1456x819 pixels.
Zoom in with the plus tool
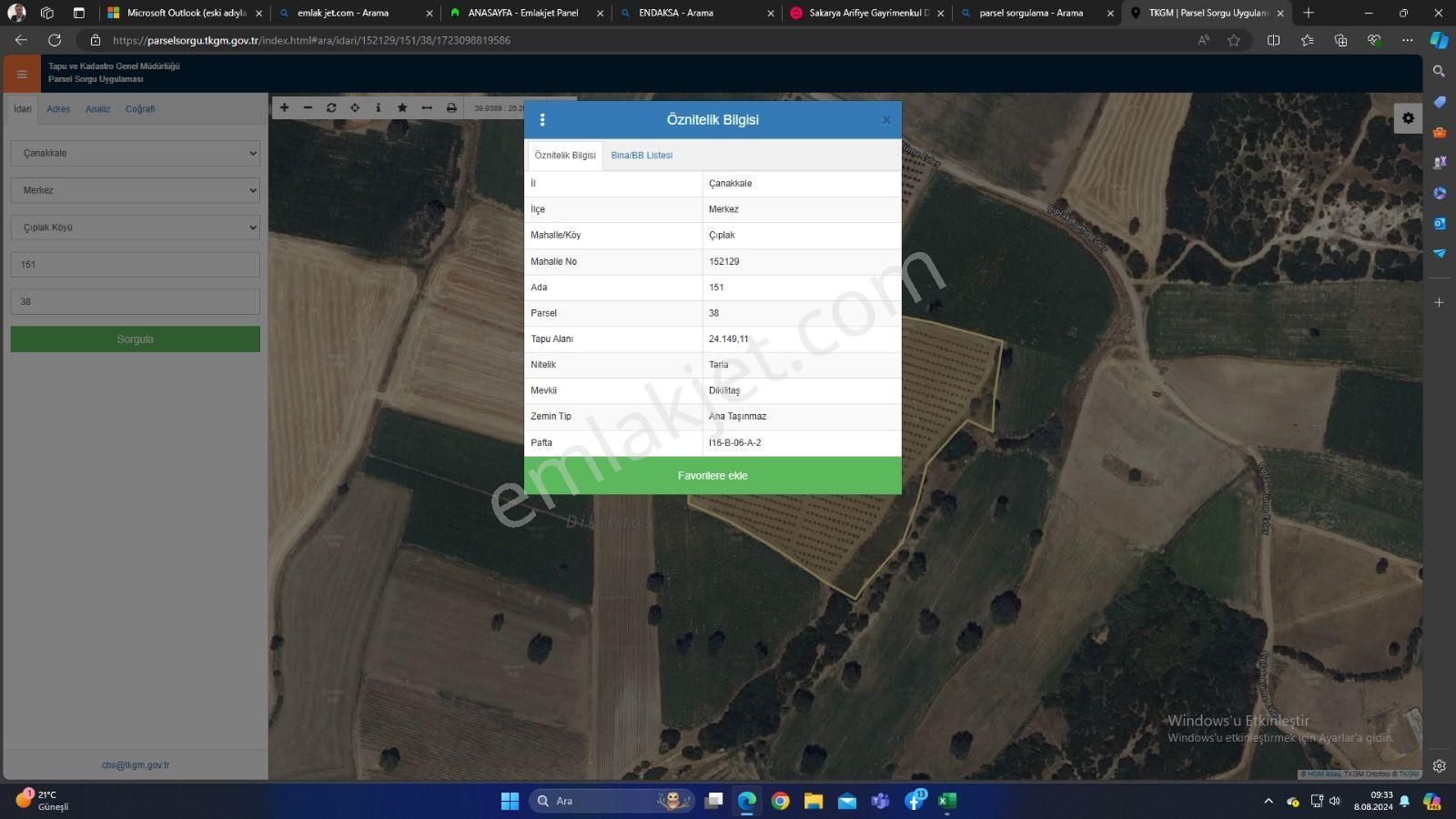pyautogui.click(x=284, y=107)
